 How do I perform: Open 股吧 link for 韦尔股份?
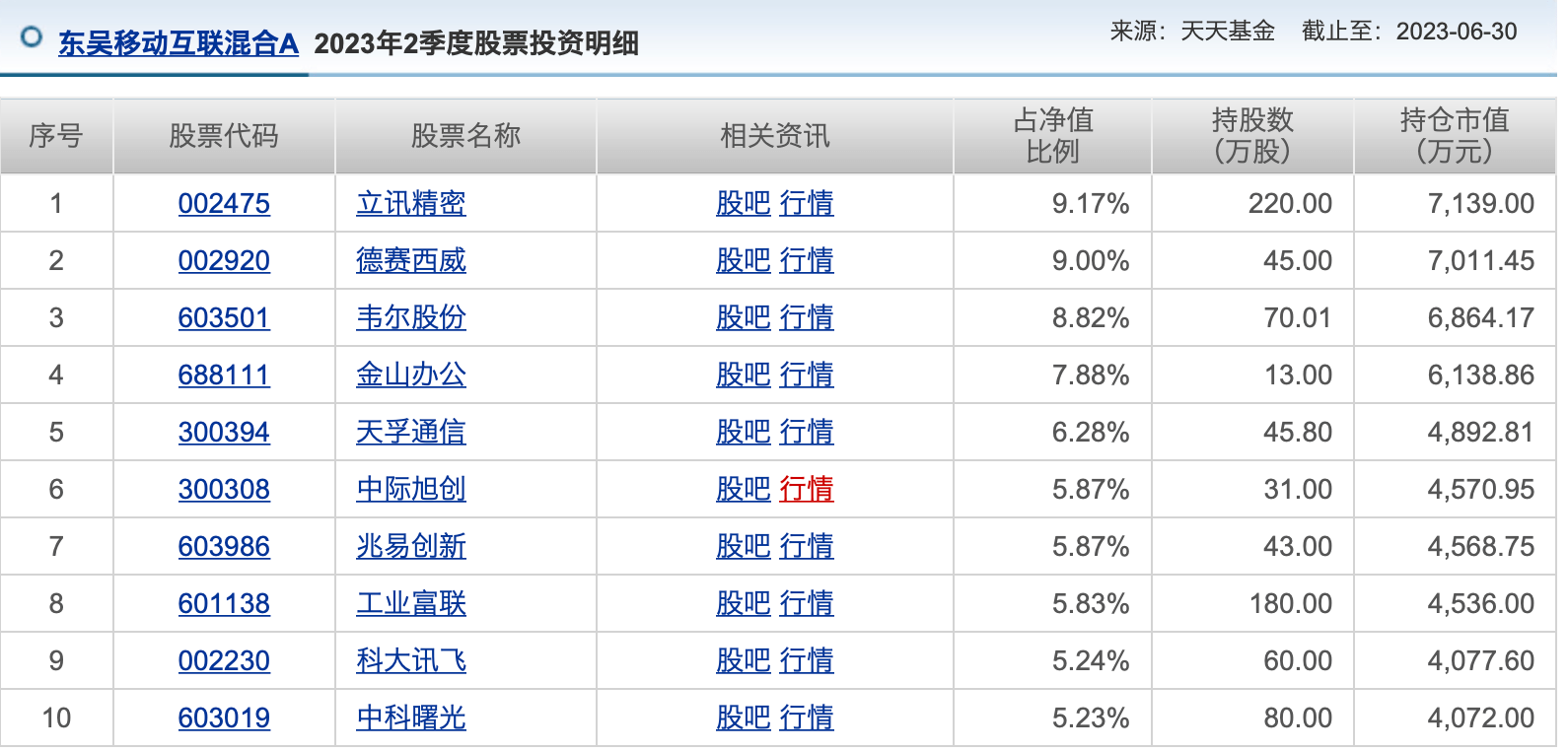[x=744, y=318]
